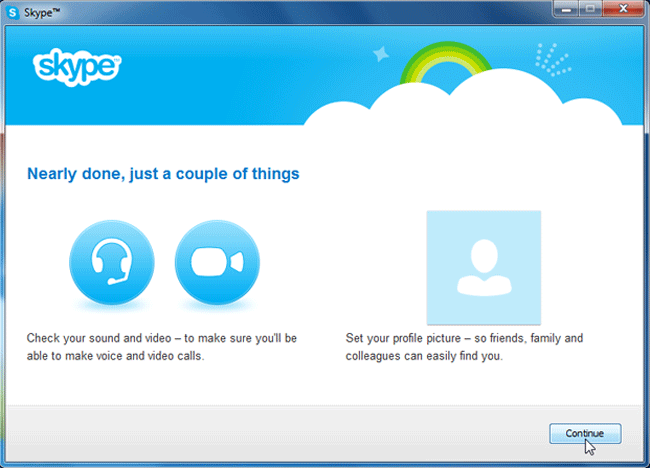Click the headset sound check icon
Viewport: 650px width, 468px height.
[x=112, y=263]
